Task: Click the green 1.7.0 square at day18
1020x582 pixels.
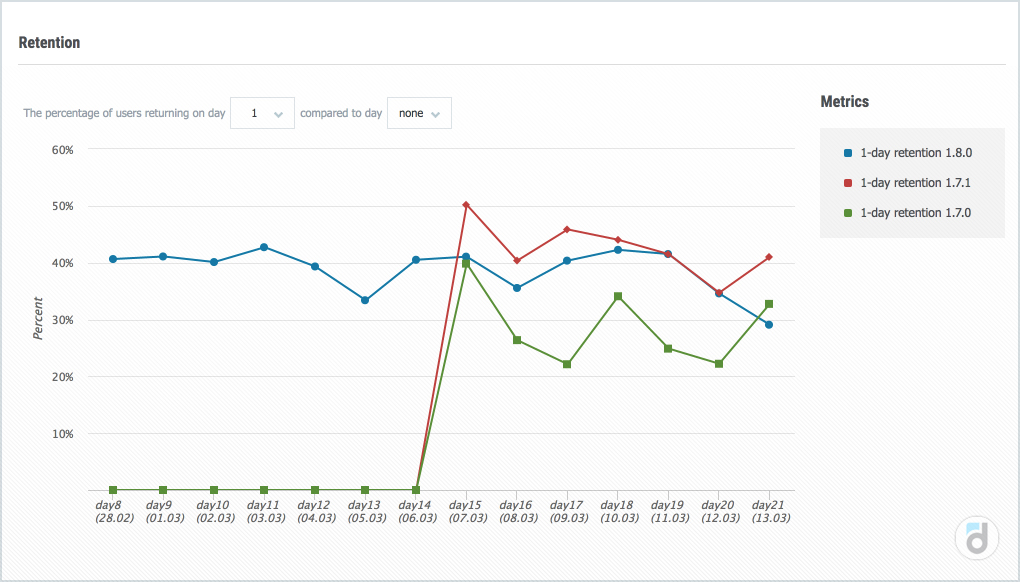Action: tap(618, 296)
